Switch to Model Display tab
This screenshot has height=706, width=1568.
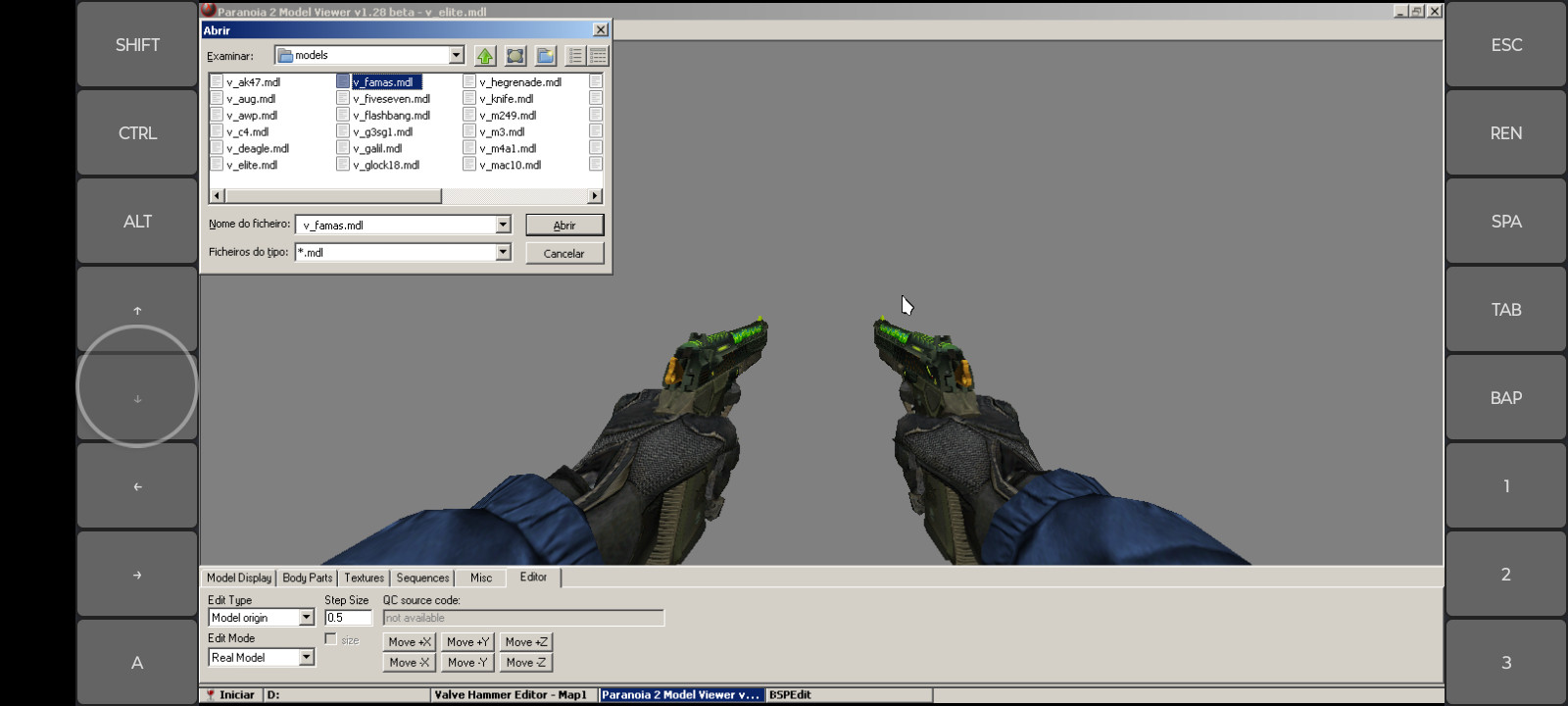239,578
